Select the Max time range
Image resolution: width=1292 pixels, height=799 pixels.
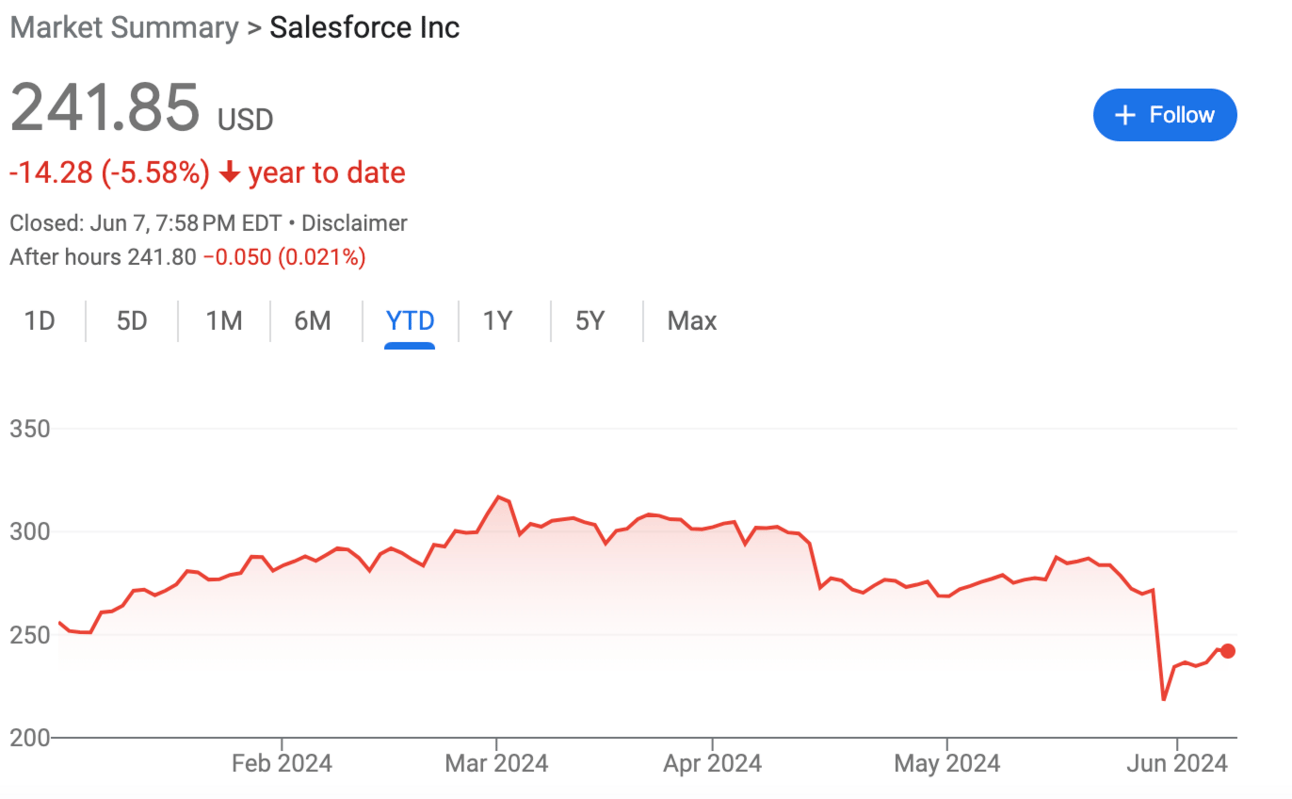[x=692, y=321]
